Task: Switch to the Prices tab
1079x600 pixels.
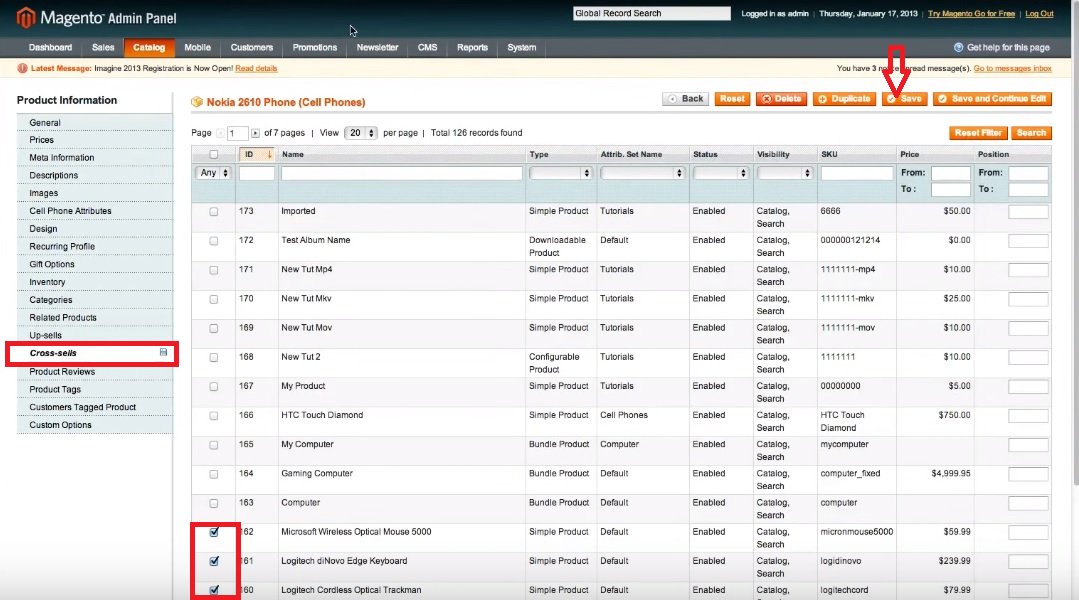Action: coord(94,140)
